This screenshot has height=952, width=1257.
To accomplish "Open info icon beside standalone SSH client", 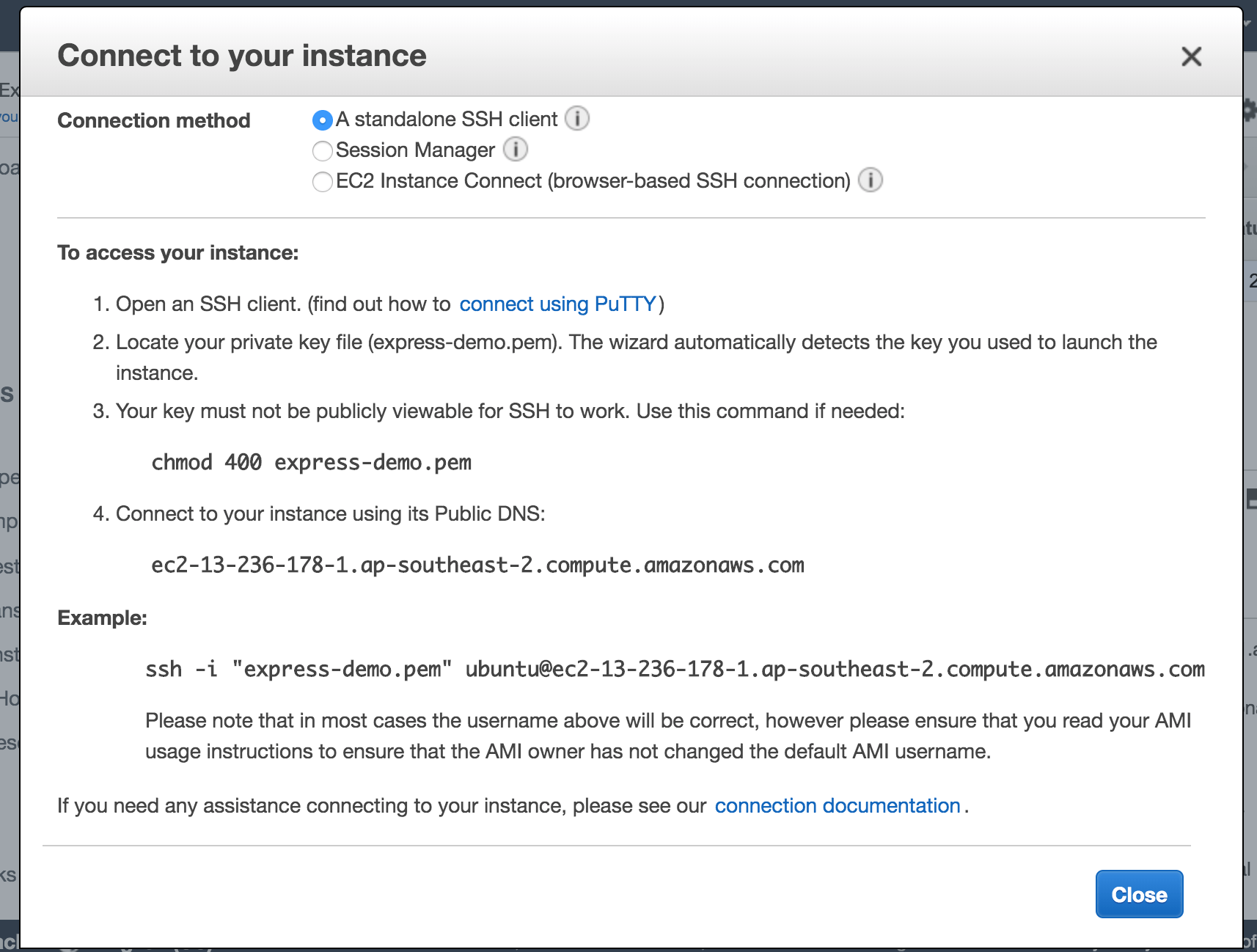I will point(577,118).
